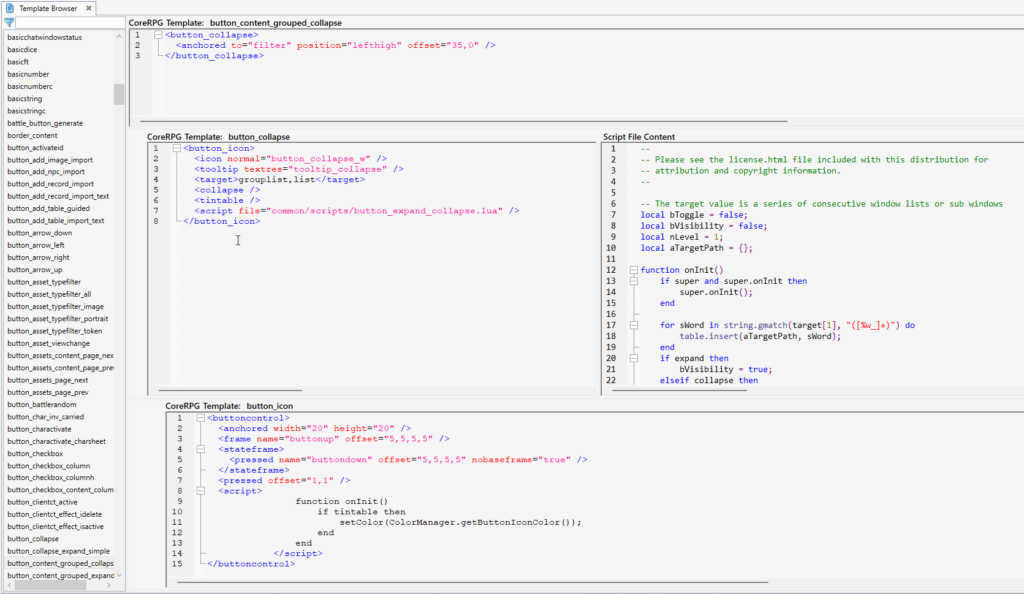Select button_charactivate_charsheet template
1024x594 pixels.
click(56, 441)
